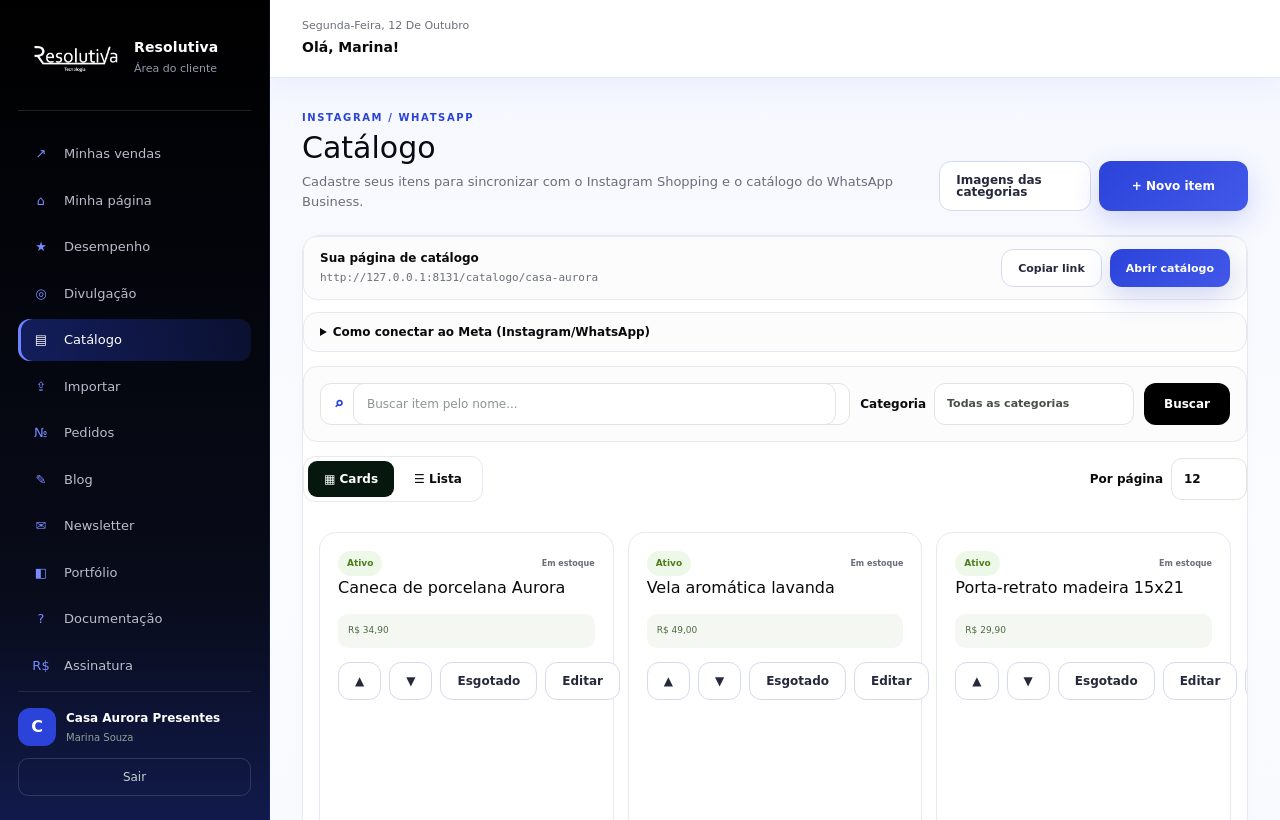Open Portfólio menu item

(134, 572)
